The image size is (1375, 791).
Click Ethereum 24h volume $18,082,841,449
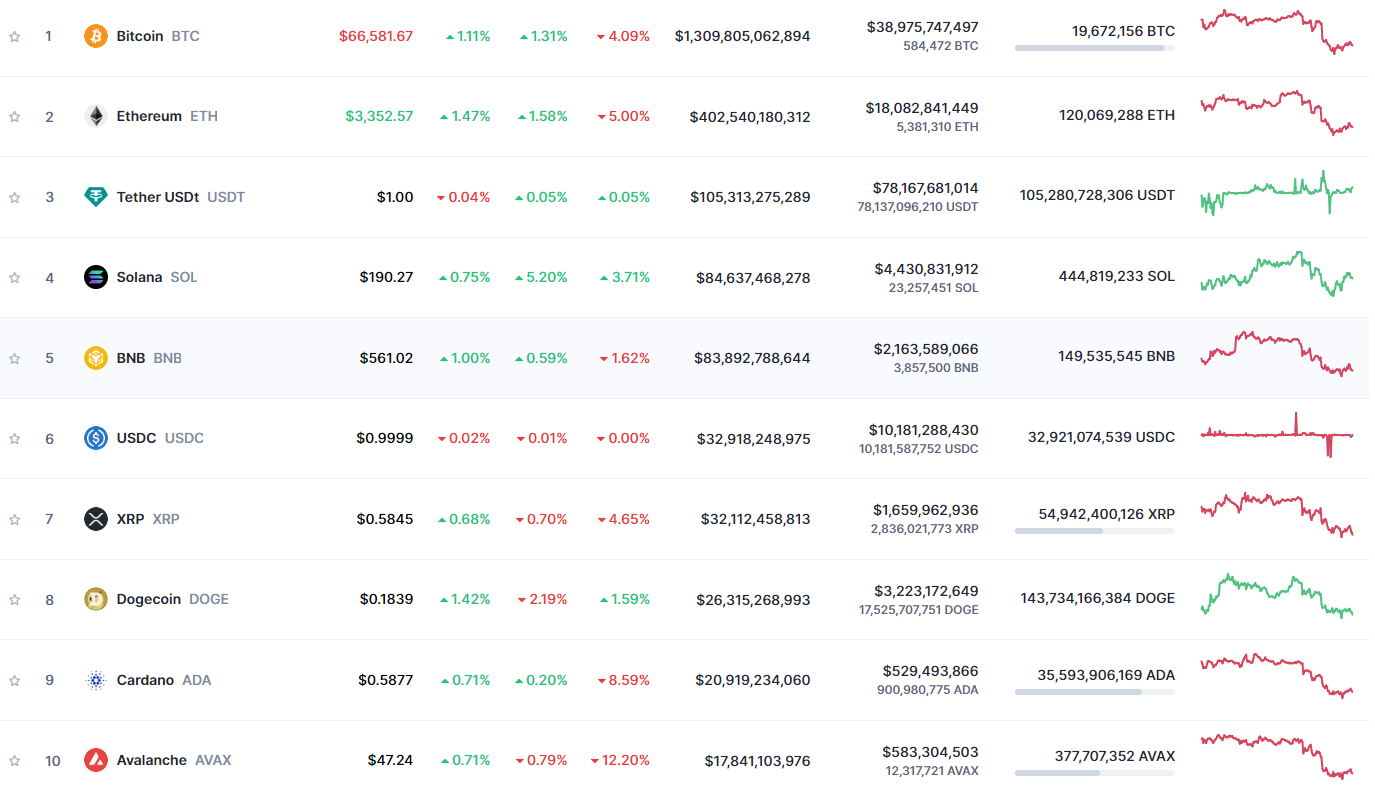(923, 108)
